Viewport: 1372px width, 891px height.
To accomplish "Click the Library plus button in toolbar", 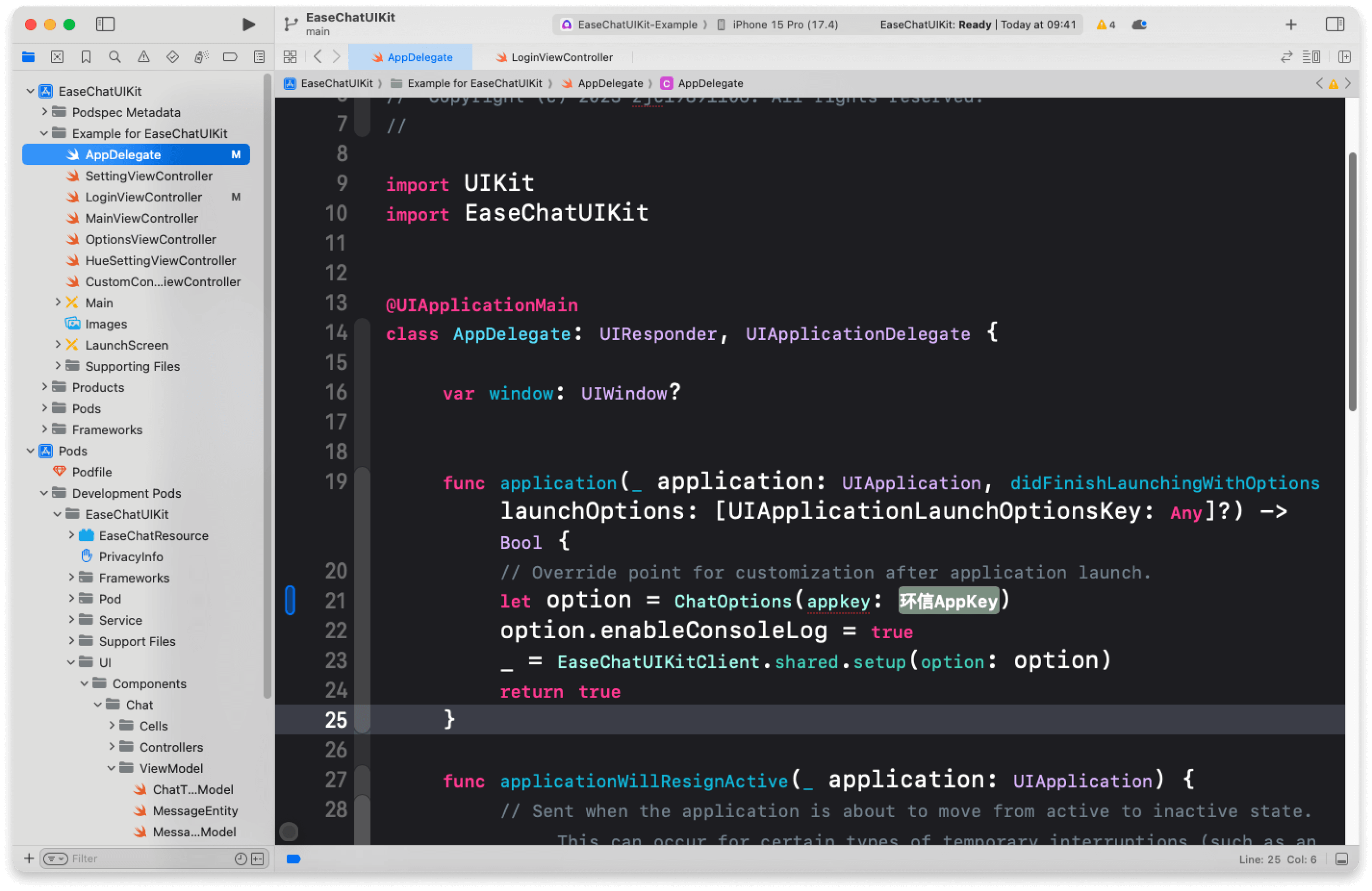I will pos(1291,24).
